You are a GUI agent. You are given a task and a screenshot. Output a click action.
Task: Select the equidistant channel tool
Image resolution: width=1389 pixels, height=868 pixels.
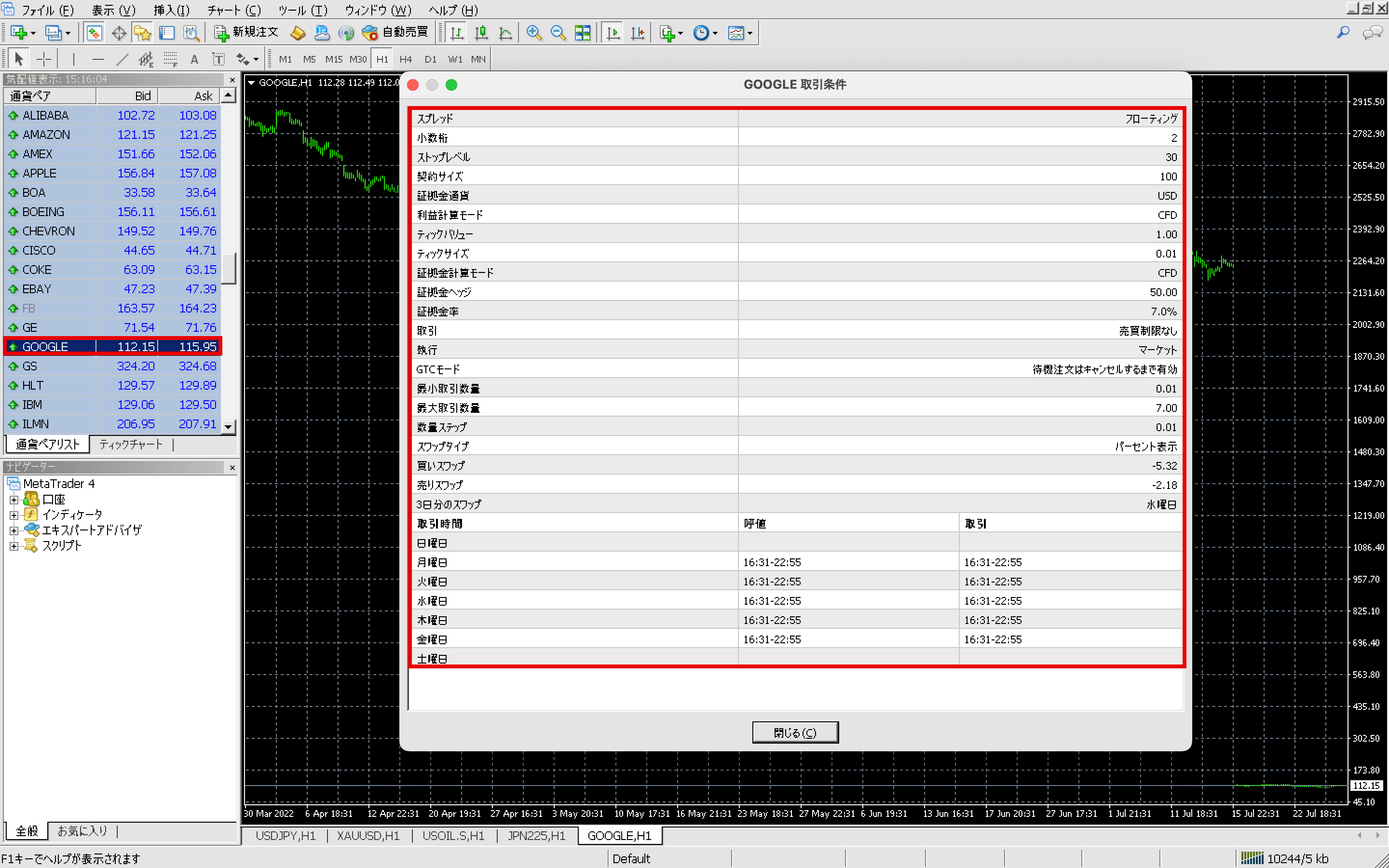[146, 59]
